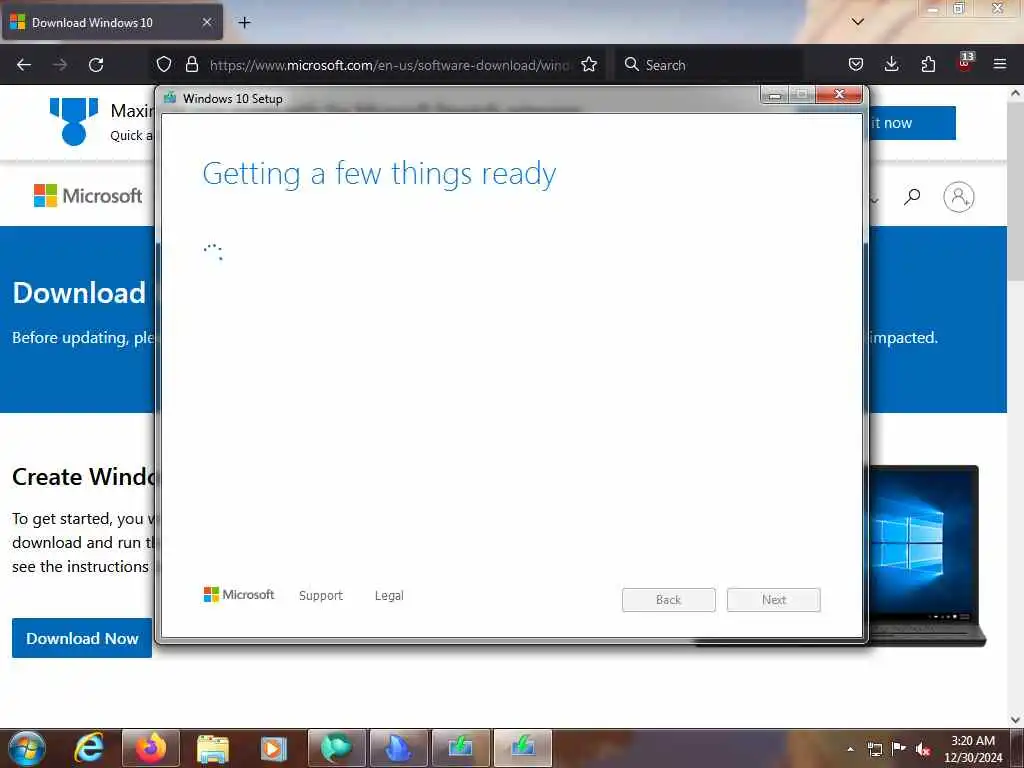
Task: Click the Legal link in Setup
Action: pyautogui.click(x=389, y=596)
